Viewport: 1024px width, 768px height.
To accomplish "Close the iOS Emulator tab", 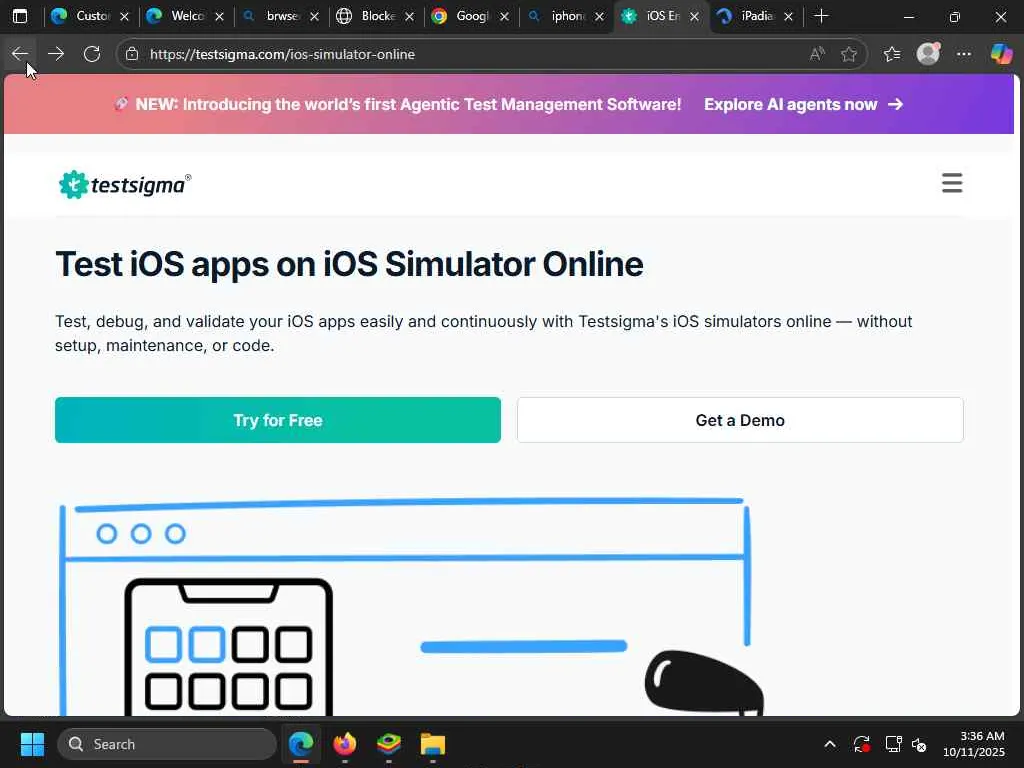I will coord(694,16).
